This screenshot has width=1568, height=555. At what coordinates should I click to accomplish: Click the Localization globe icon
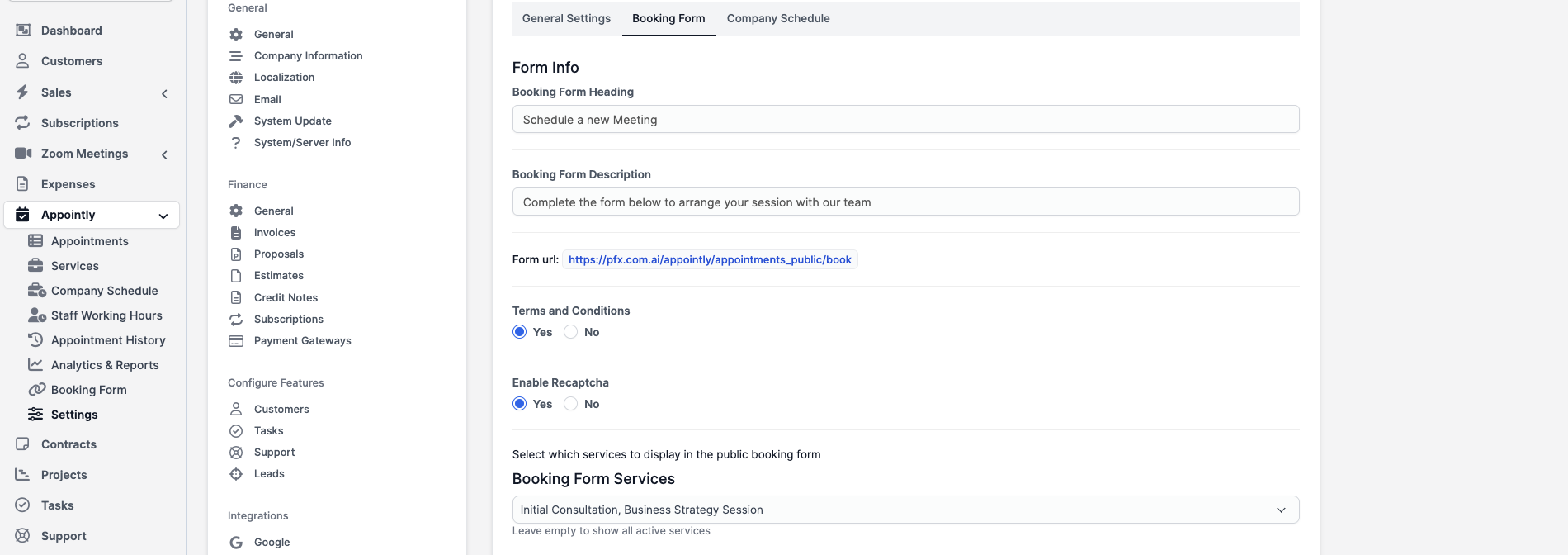(x=236, y=78)
